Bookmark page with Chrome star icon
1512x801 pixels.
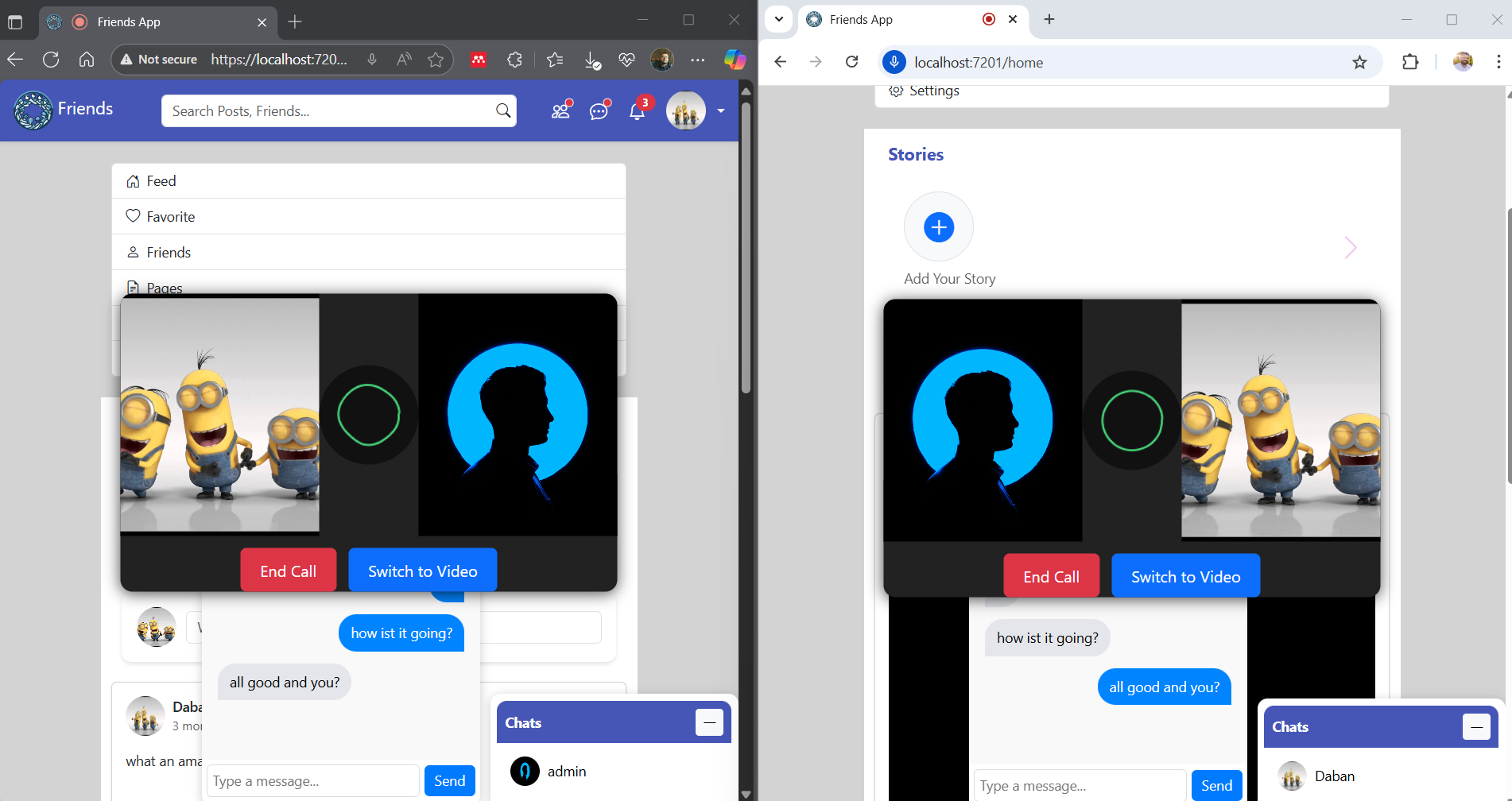(1359, 62)
